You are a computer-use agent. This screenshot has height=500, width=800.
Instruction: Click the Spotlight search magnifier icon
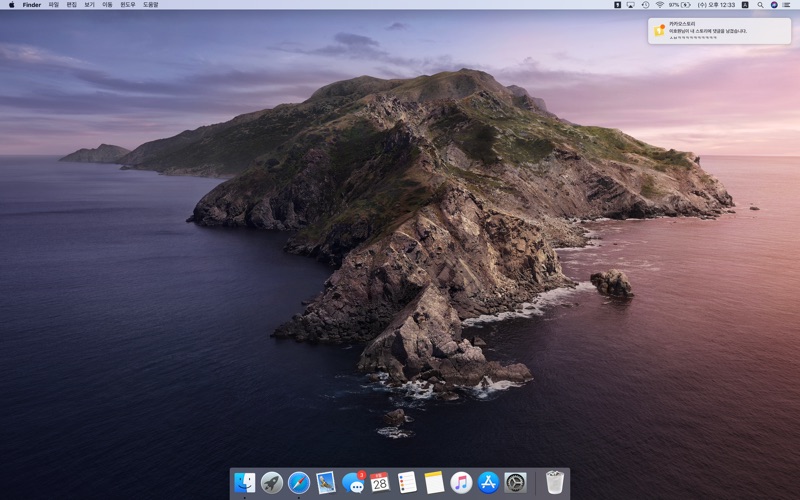[x=760, y=5]
